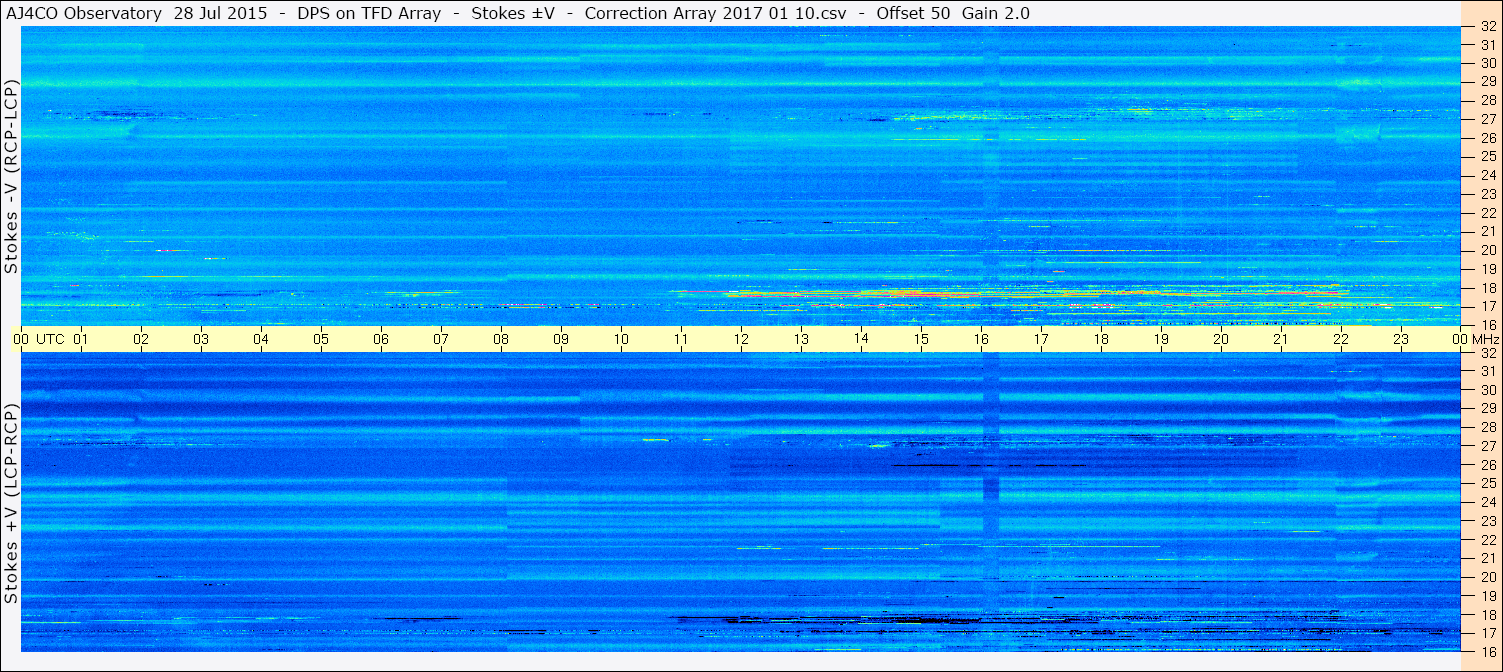Click 17 MHz label on lower +V scale
The width and height of the screenshot is (1503, 672).
coord(1487,633)
